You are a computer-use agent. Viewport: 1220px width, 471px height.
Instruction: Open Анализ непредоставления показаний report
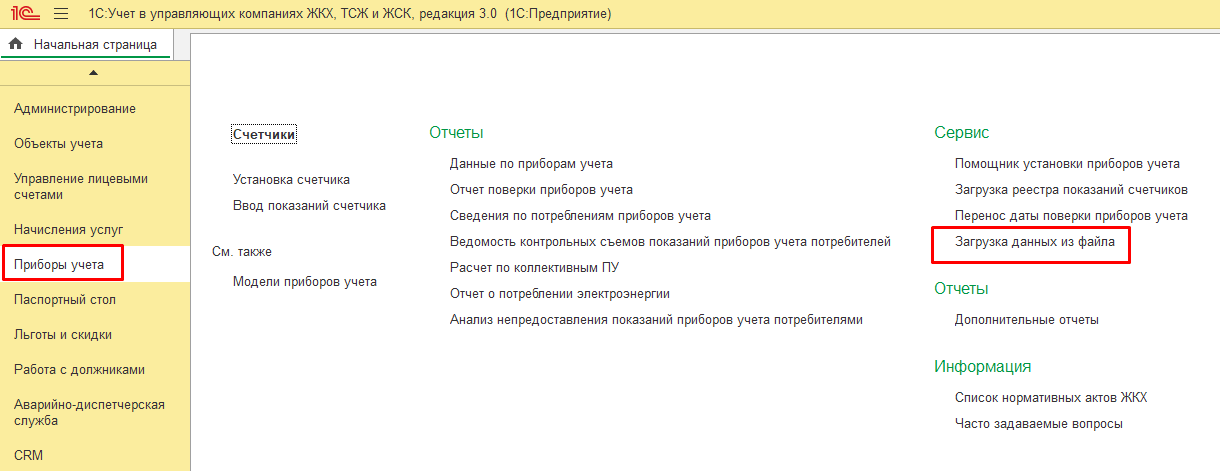(x=656, y=320)
